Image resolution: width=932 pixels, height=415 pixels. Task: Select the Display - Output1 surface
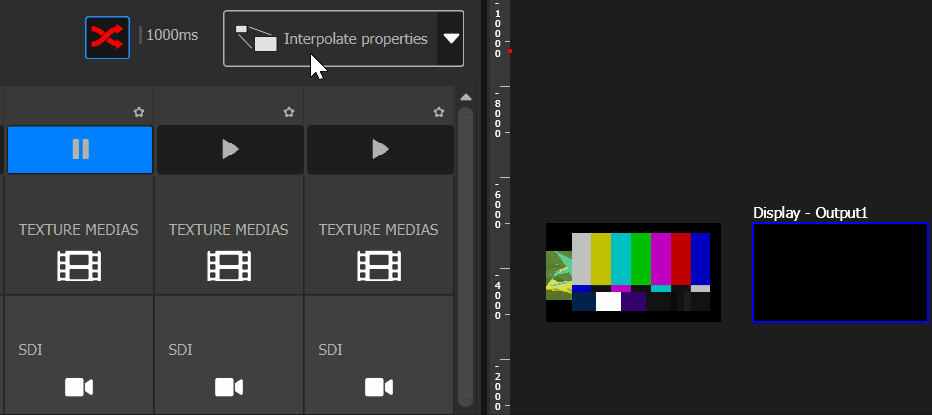[x=840, y=272]
